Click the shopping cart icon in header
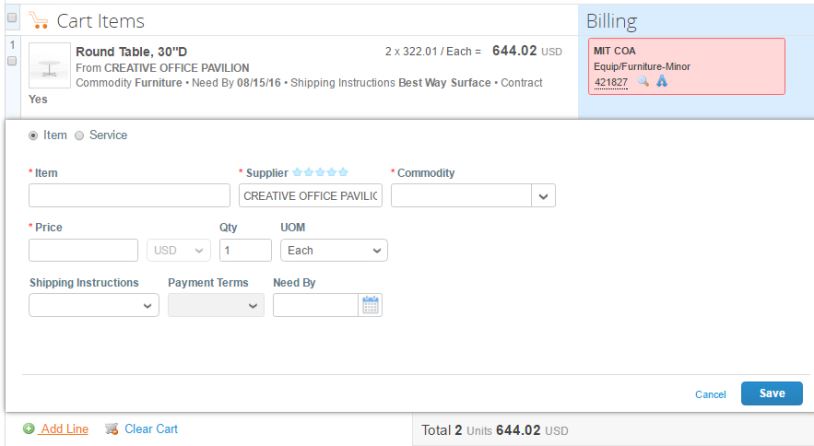This screenshot has height=446, width=814. tap(38, 20)
